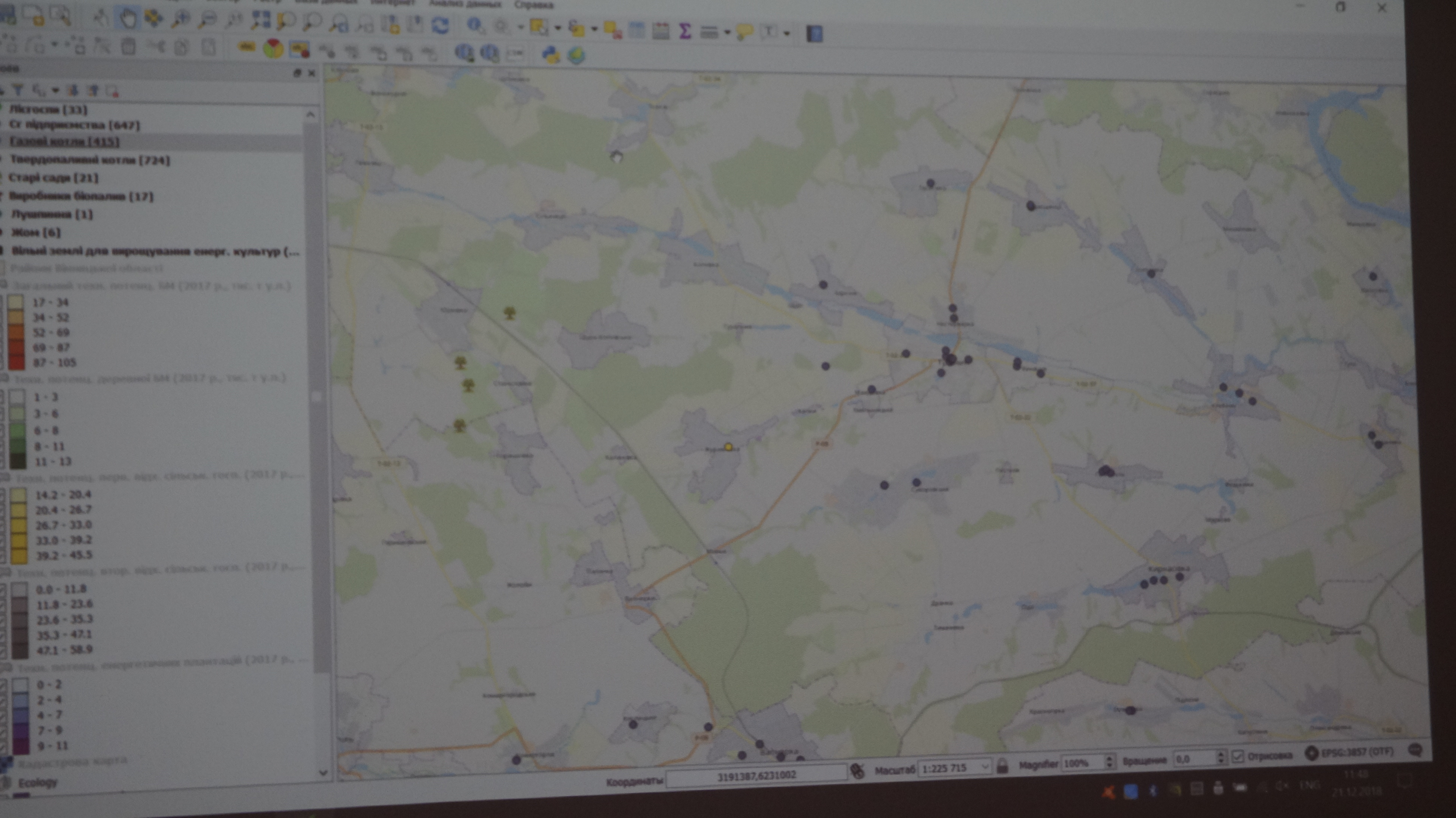The height and width of the screenshot is (818, 1456).
Task: Open the Анализ данных menu
Action: (465, 4)
